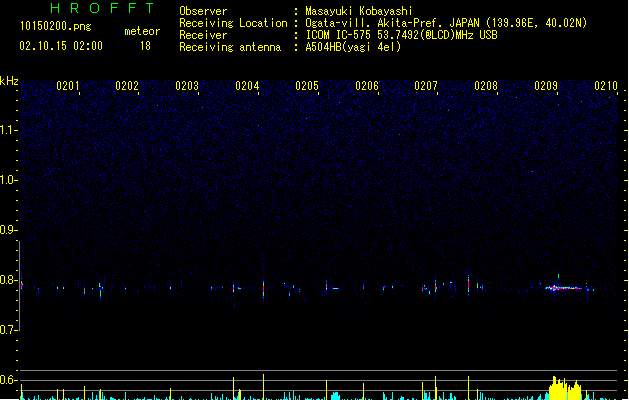Click the 0203 time marker

point(187,86)
